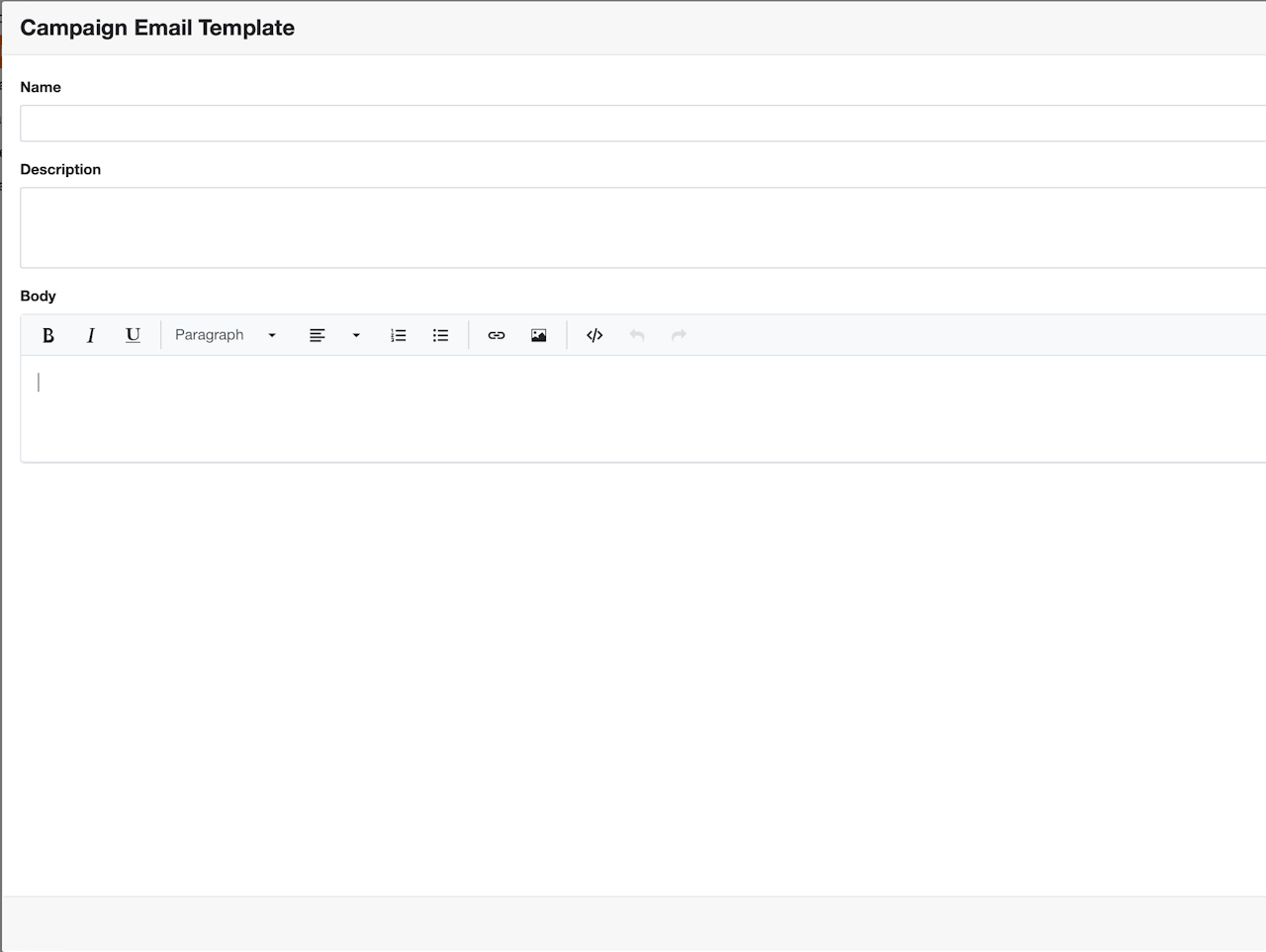
Task: Focus the Description text area
Action: pos(643,227)
